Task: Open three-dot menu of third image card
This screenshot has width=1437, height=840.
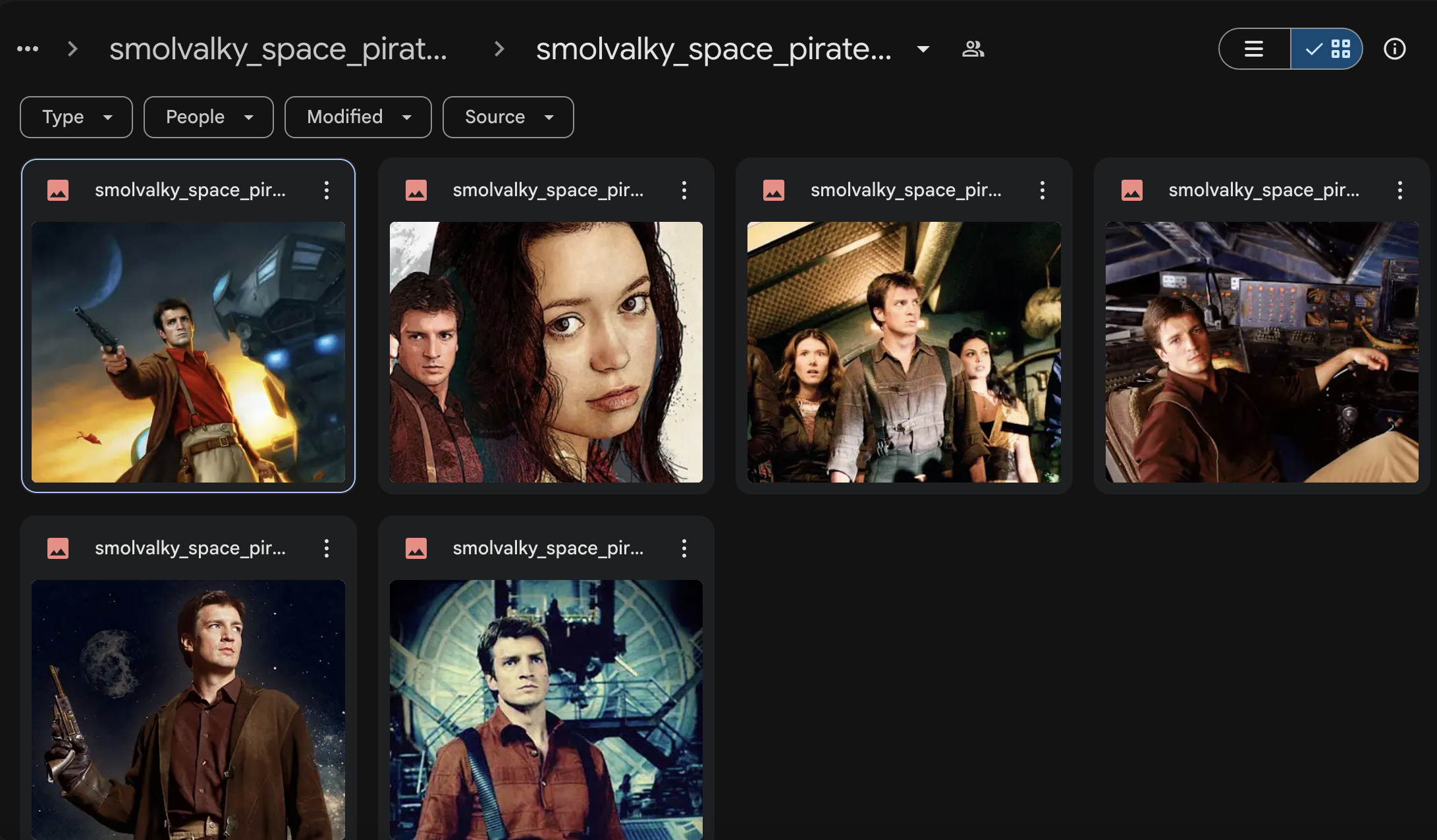Action: click(1042, 190)
